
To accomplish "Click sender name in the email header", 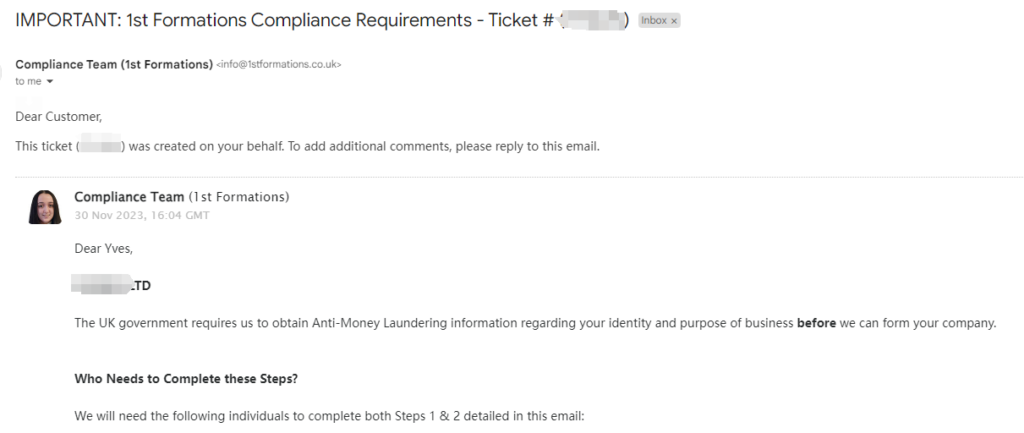I will pos(113,64).
